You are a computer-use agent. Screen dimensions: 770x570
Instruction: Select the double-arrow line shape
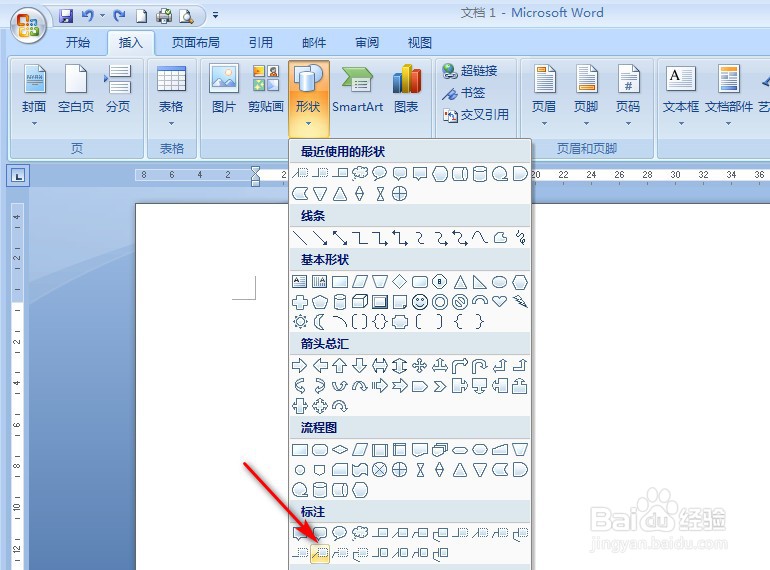[340, 238]
